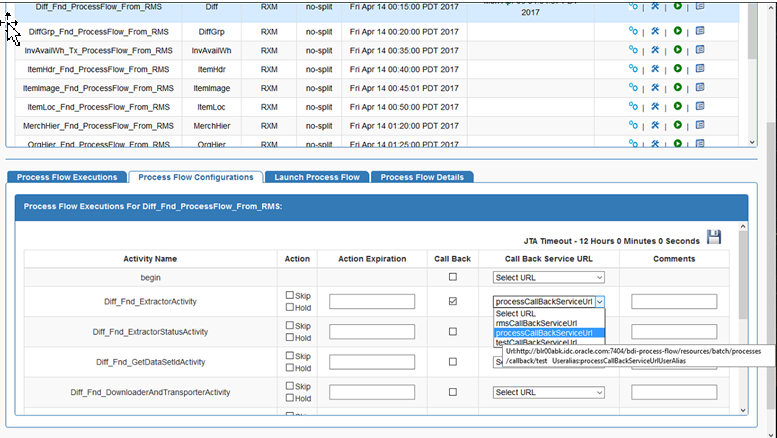Screen dimensions: 777x438
Task: Check Skip for Diff_Fnd_ExtractorActivity
Action: coord(289,295)
